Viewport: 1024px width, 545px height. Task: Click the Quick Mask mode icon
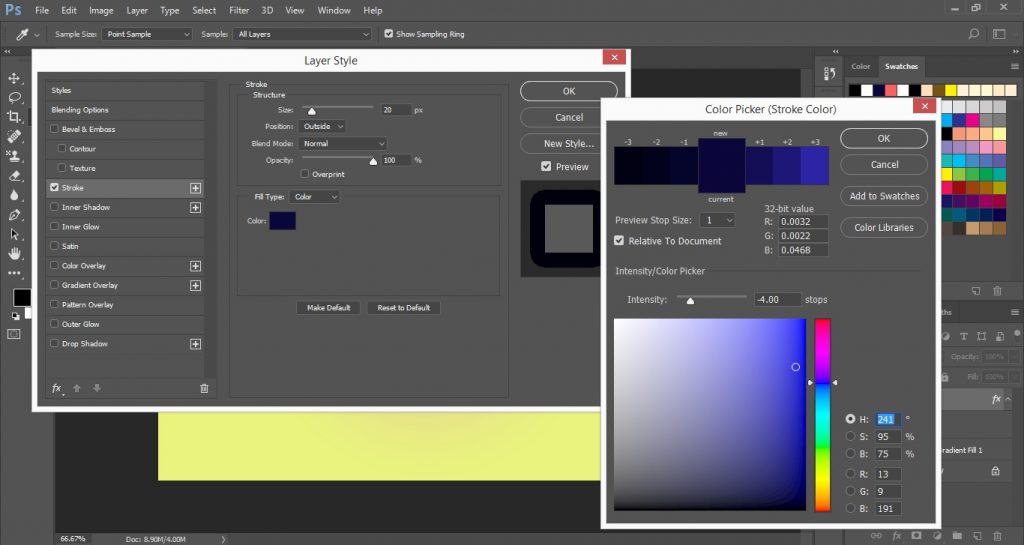coord(14,334)
